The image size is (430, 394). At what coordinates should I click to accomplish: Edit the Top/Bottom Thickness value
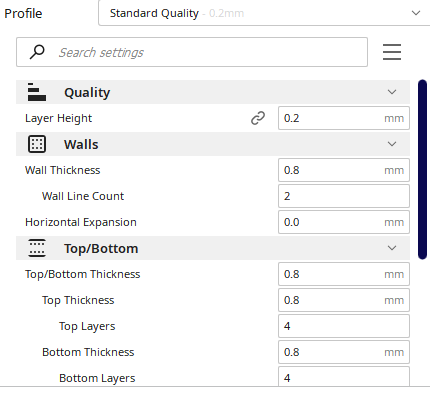(344, 274)
